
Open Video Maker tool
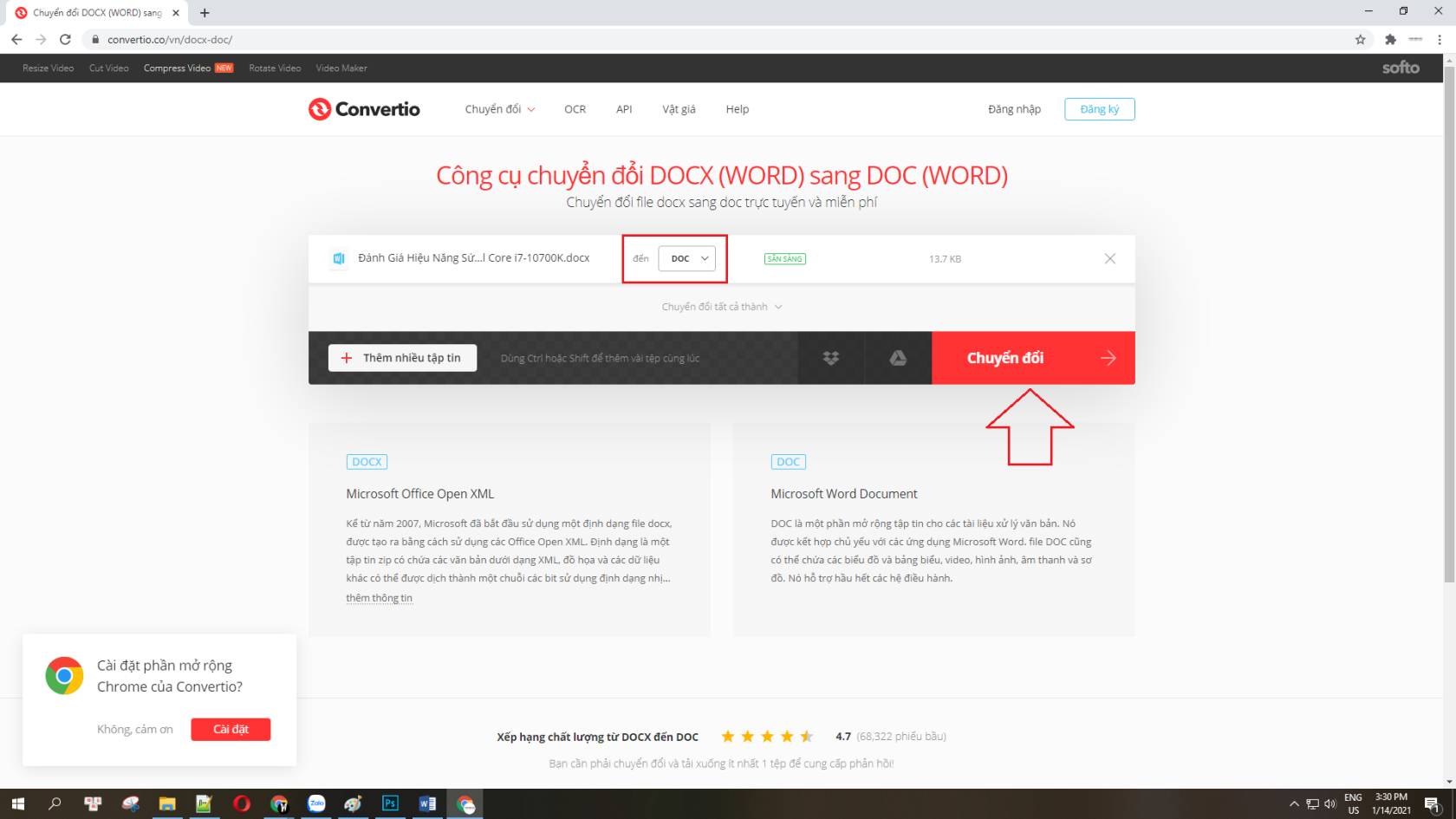click(x=341, y=68)
